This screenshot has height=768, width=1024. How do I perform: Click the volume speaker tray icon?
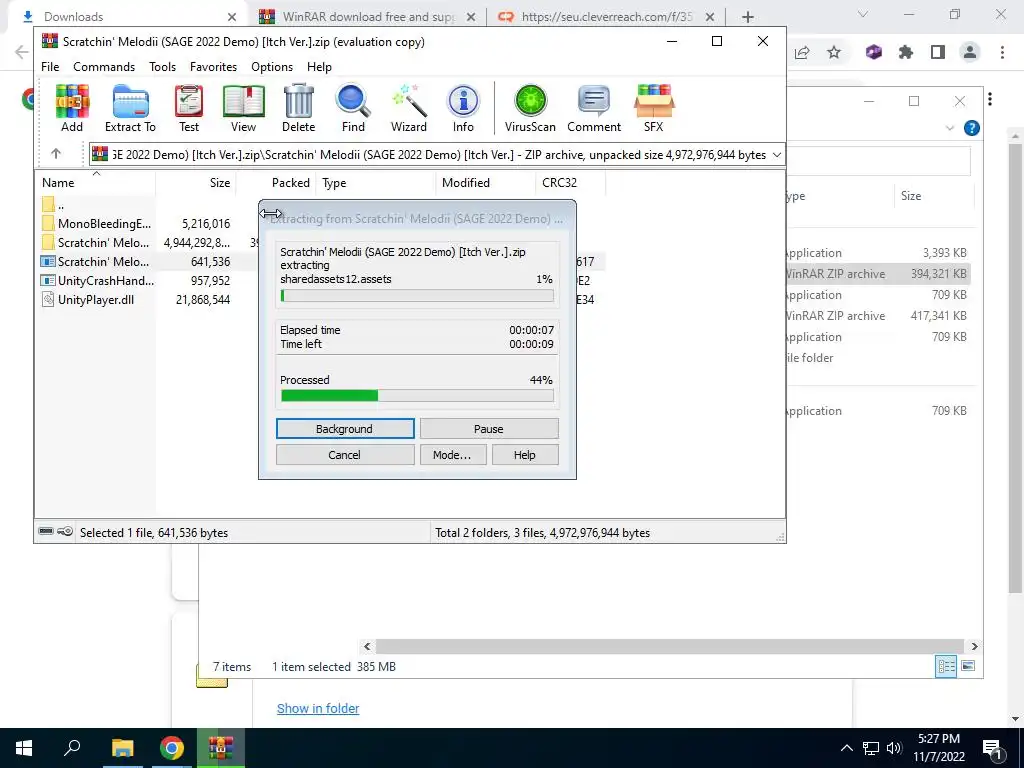point(895,748)
